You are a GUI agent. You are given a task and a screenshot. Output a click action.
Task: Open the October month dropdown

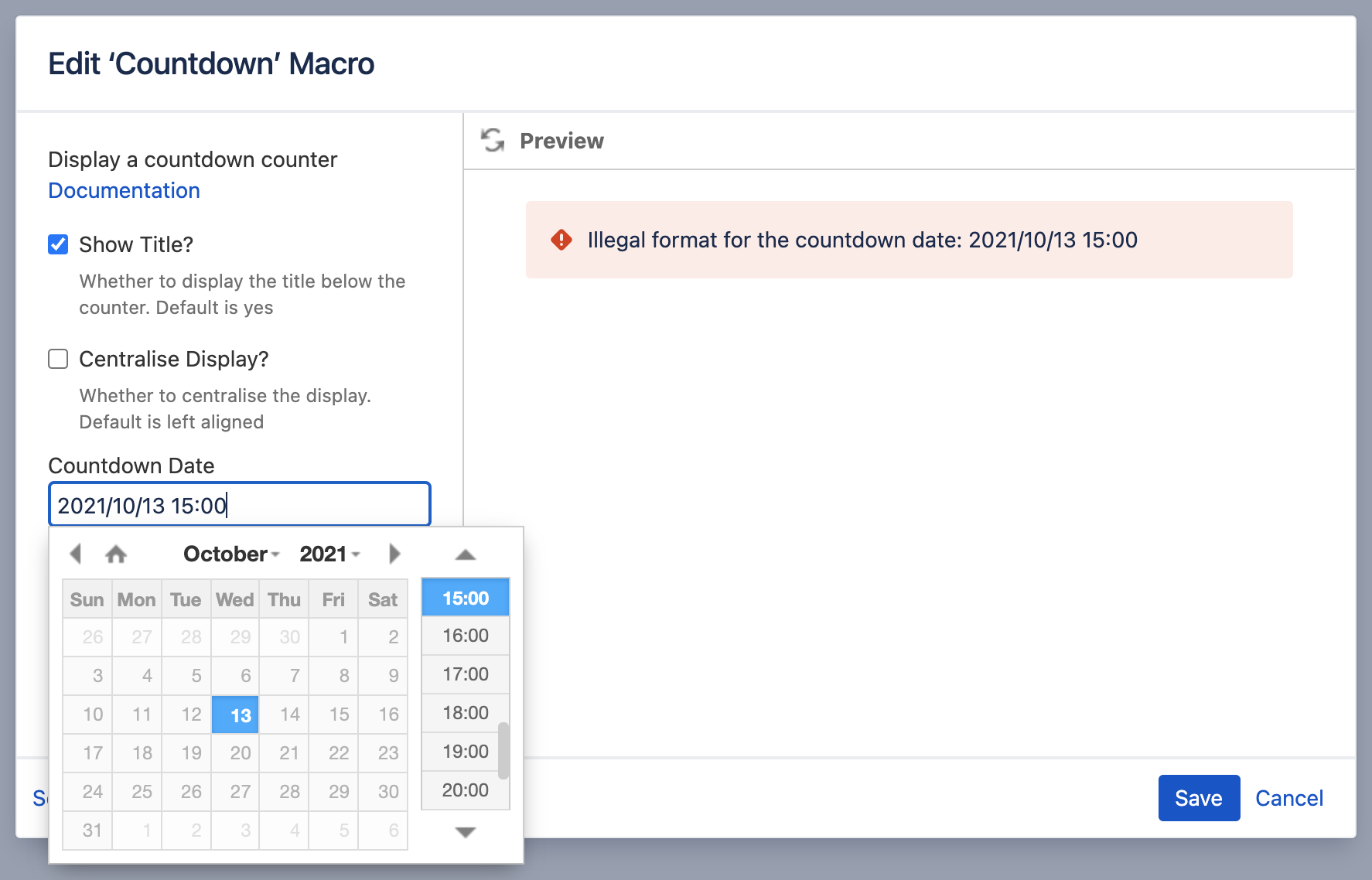228,554
